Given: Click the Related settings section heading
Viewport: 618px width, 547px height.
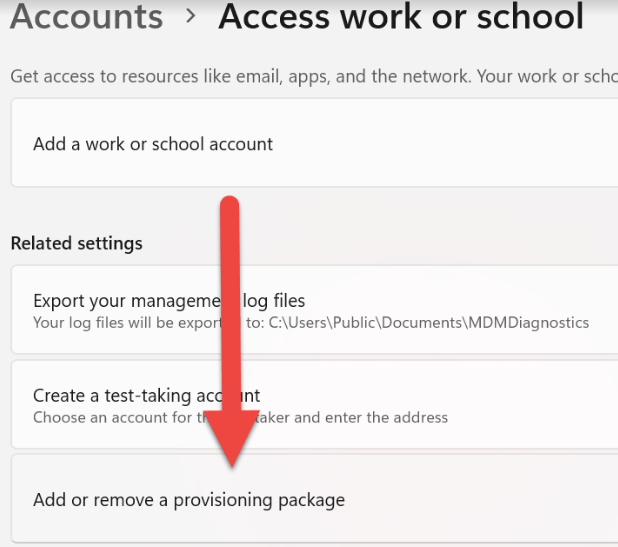Looking at the screenshot, I should pos(76,243).
